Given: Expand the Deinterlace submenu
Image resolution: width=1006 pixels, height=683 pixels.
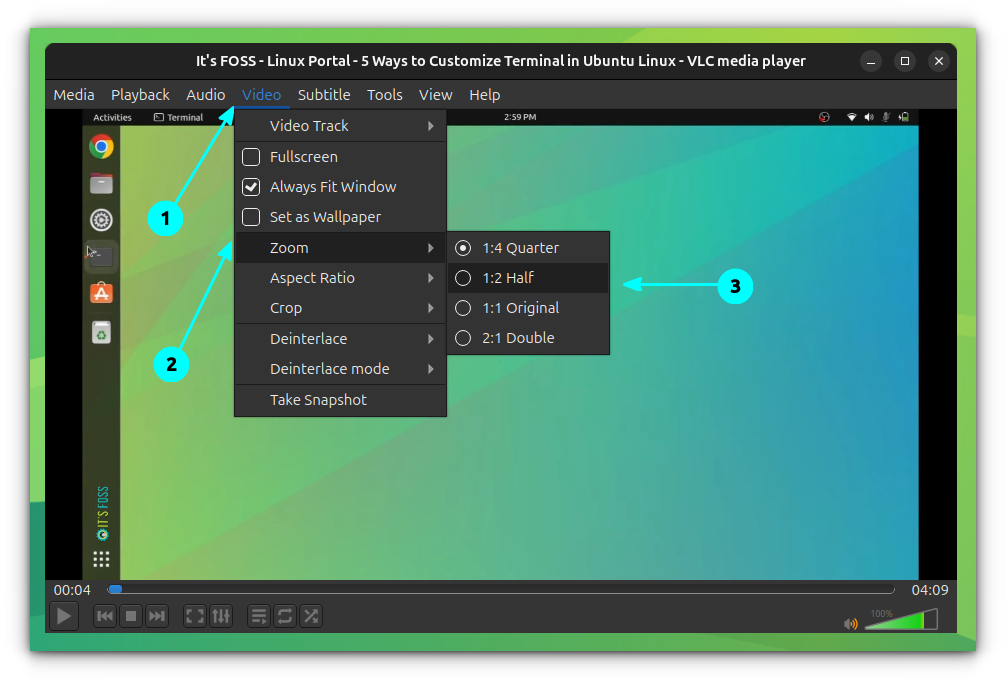Looking at the screenshot, I should click(340, 339).
